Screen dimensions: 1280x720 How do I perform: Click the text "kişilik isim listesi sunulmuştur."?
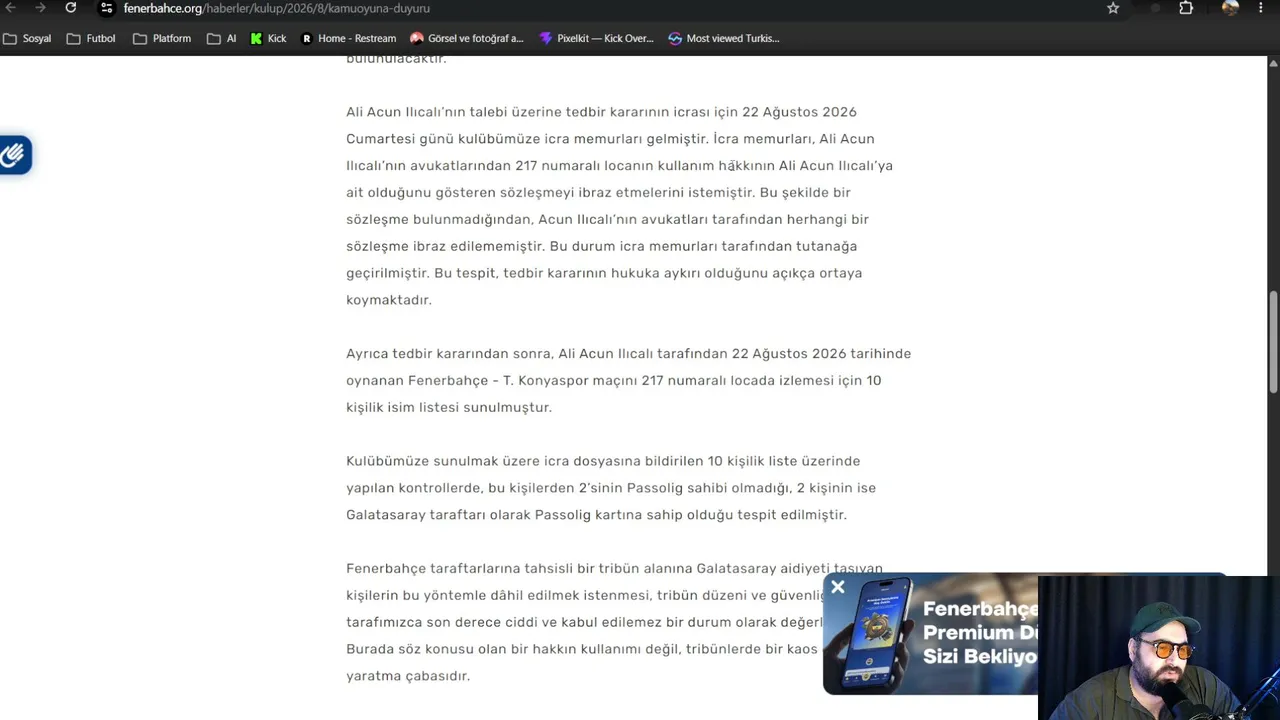point(449,408)
